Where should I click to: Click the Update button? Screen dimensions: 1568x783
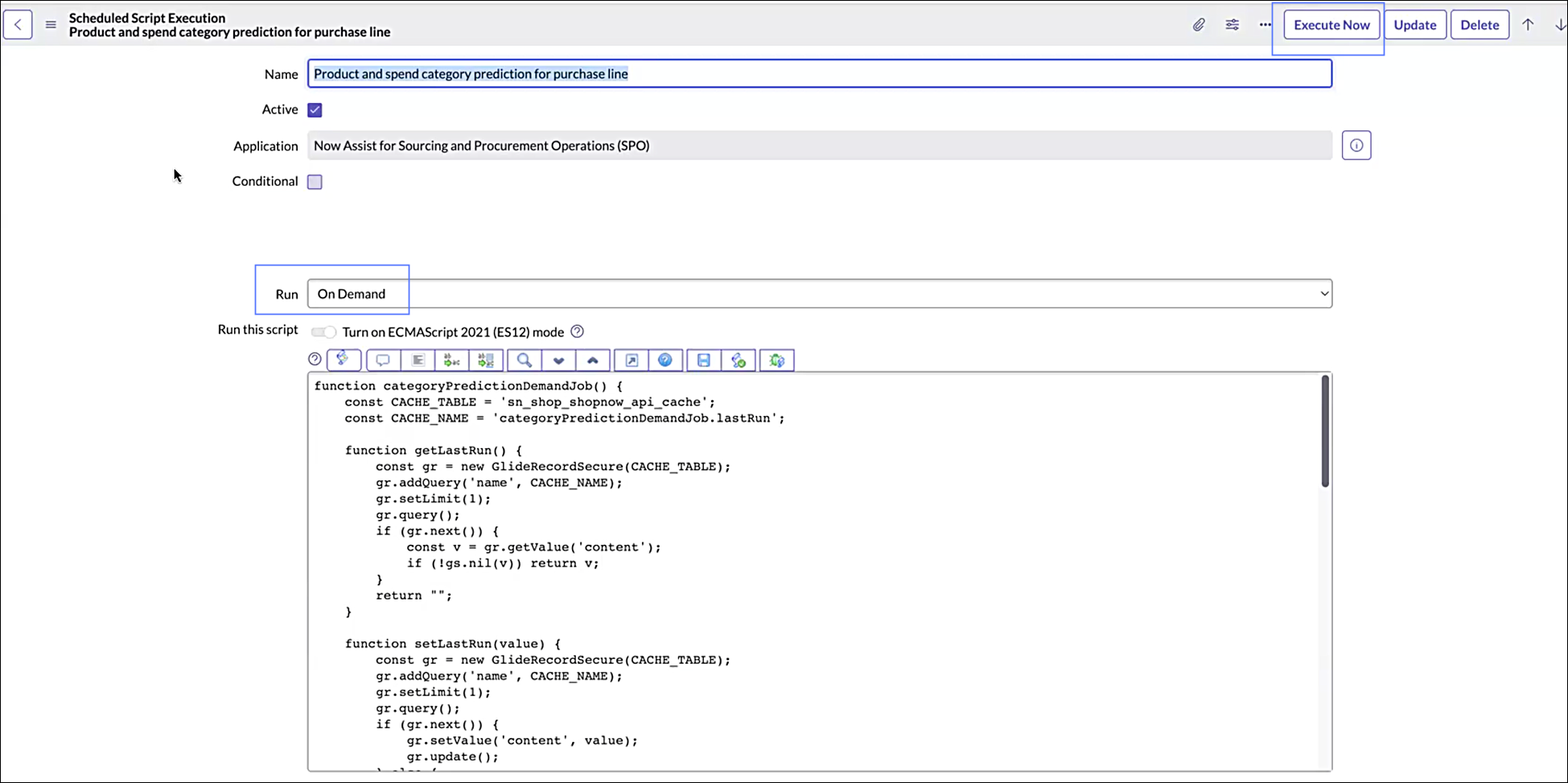click(1414, 25)
